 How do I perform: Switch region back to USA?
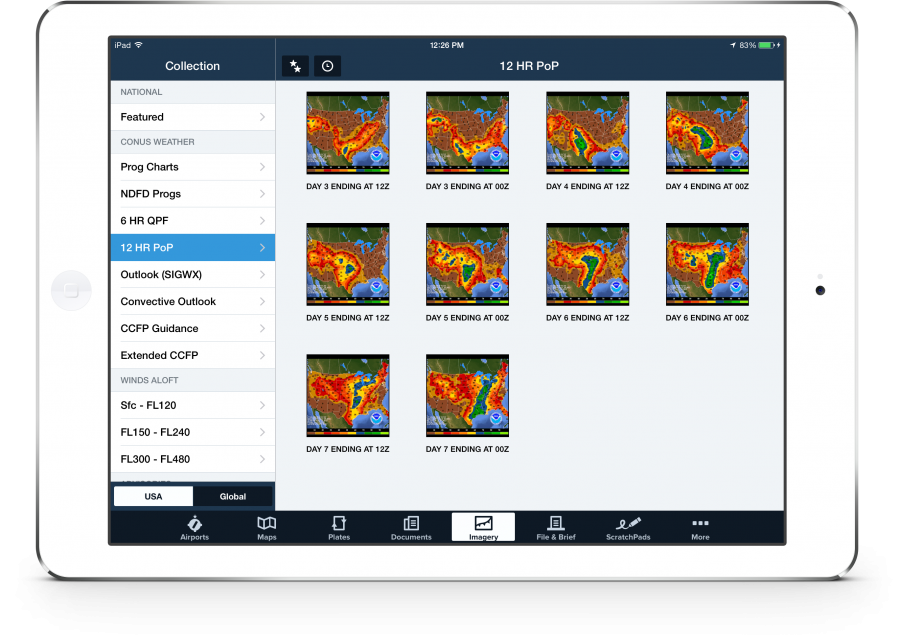point(153,496)
